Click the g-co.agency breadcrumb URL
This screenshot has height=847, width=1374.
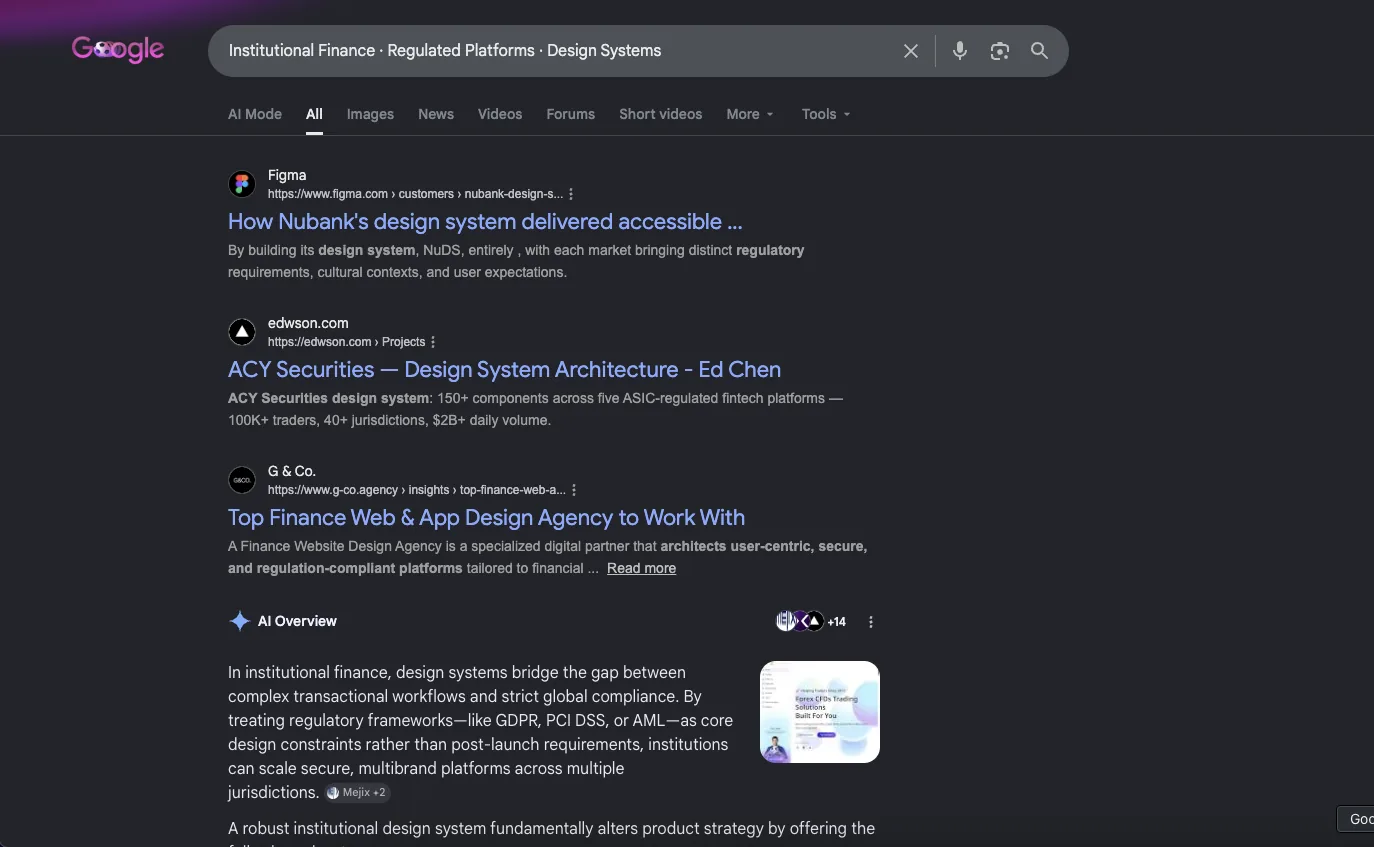(x=417, y=490)
